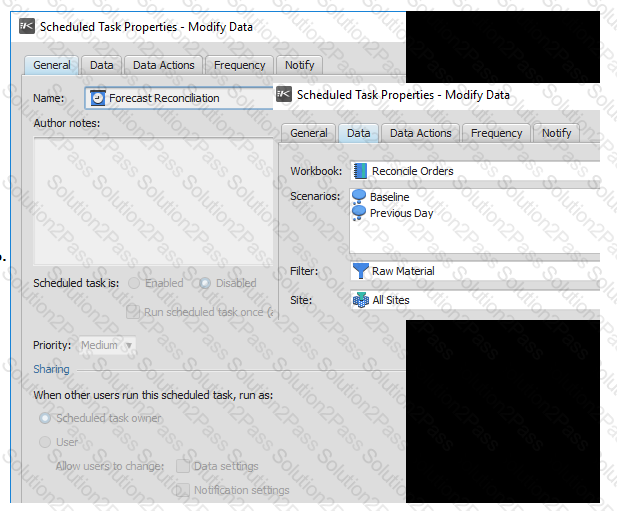Viewport: 617px width, 511px height.
Task: Click the Reconcile Orders workbook icon
Action: (361, 171)
